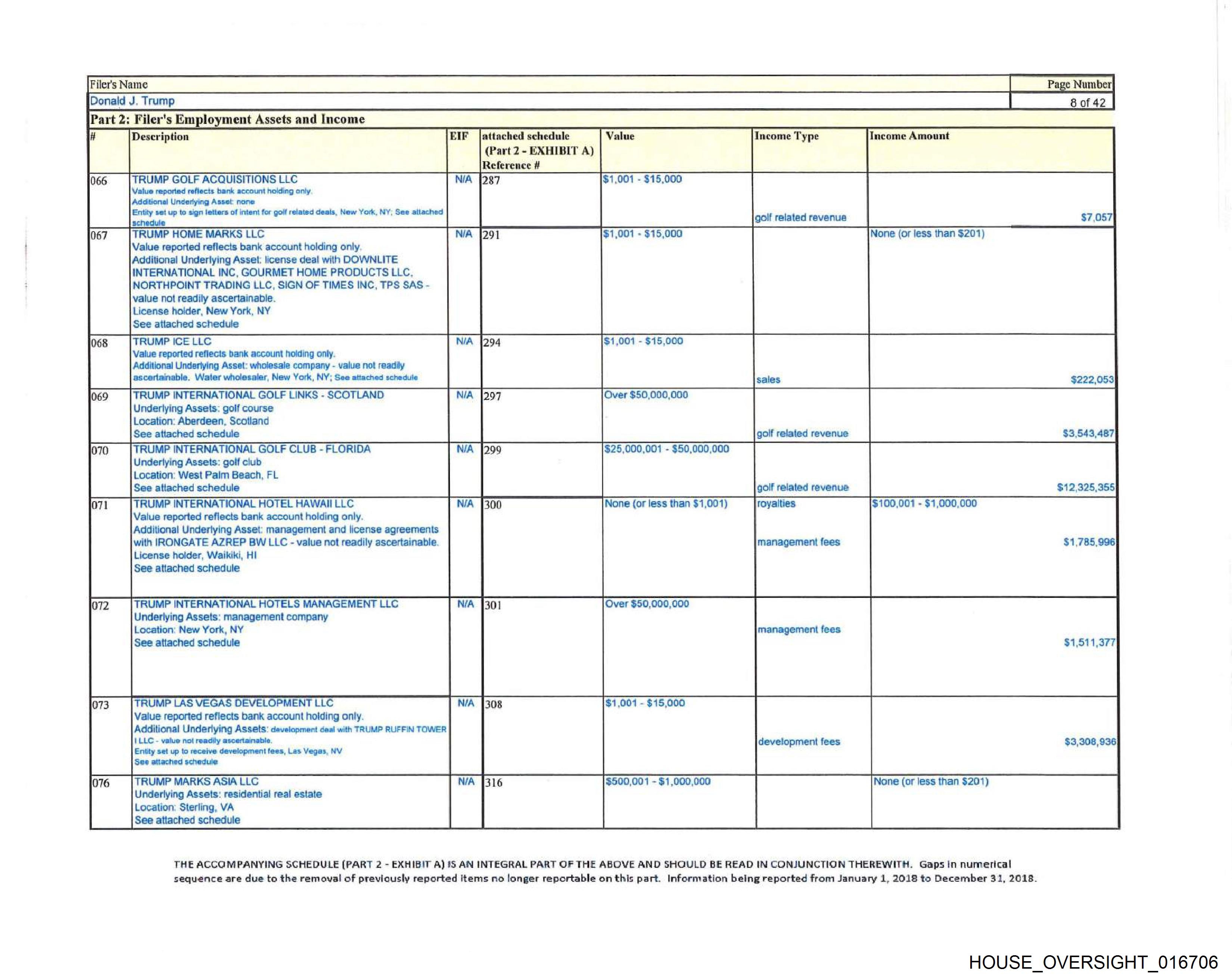Image resolution: width=1232 pixels, height=978 pixels.
Task: Click the $222,053 sales income amount
Action: pos(1091,379)
